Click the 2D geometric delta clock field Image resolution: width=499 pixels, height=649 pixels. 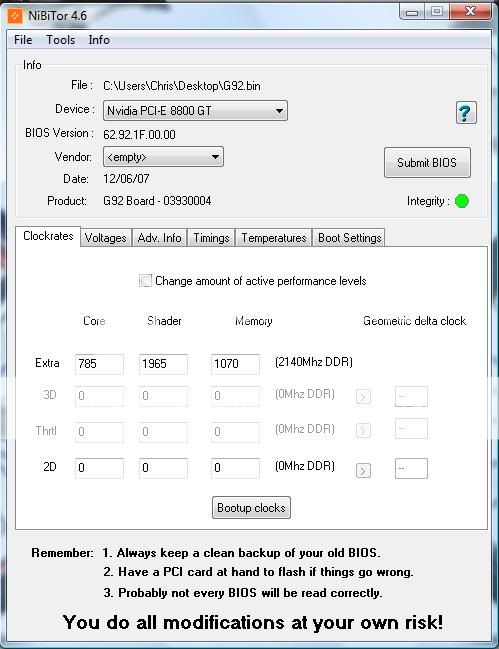click(411, 469)
